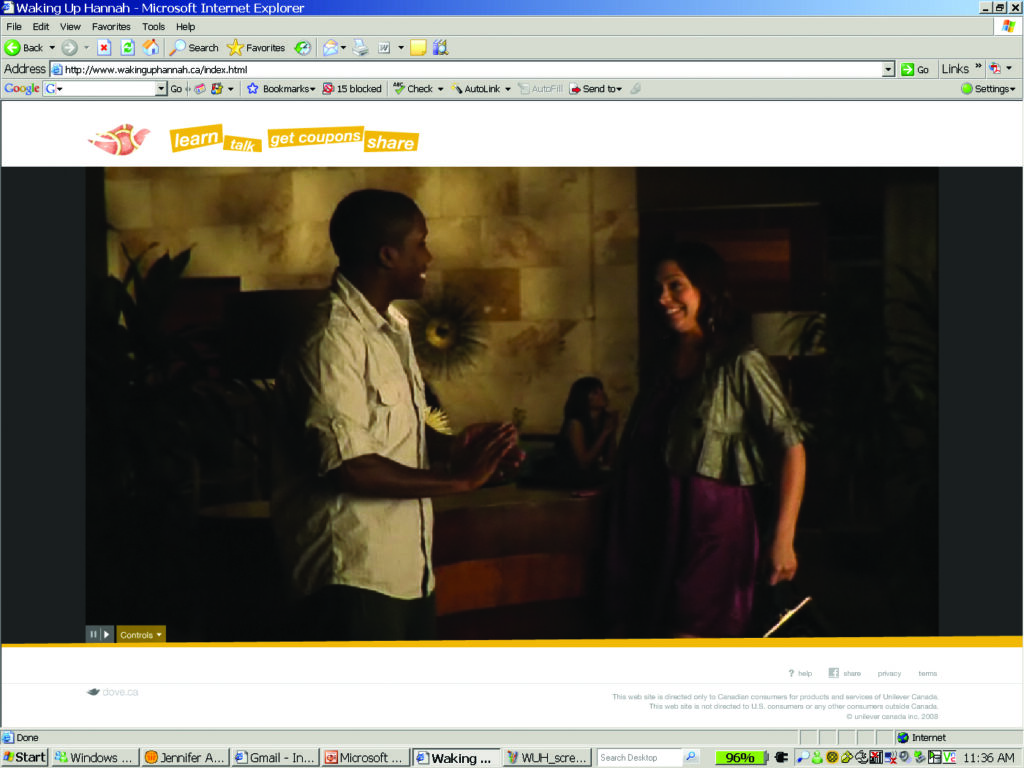Open the Help menu
The height and width of the screenshot is (768, 1024).
[x=185, y=27]
